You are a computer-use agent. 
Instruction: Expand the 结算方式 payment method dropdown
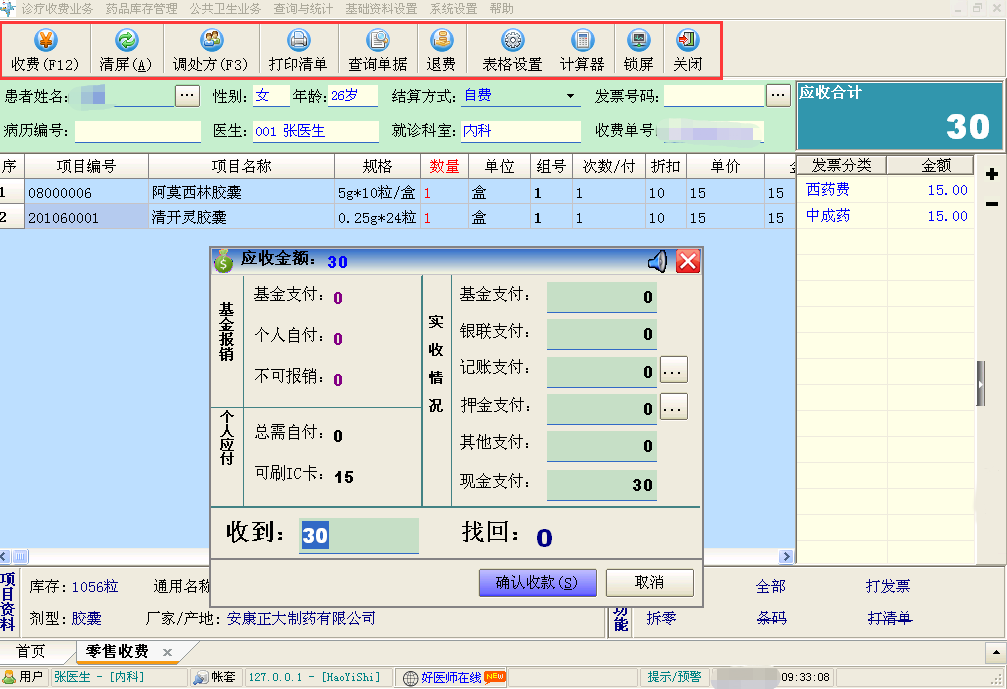[571, 97]
